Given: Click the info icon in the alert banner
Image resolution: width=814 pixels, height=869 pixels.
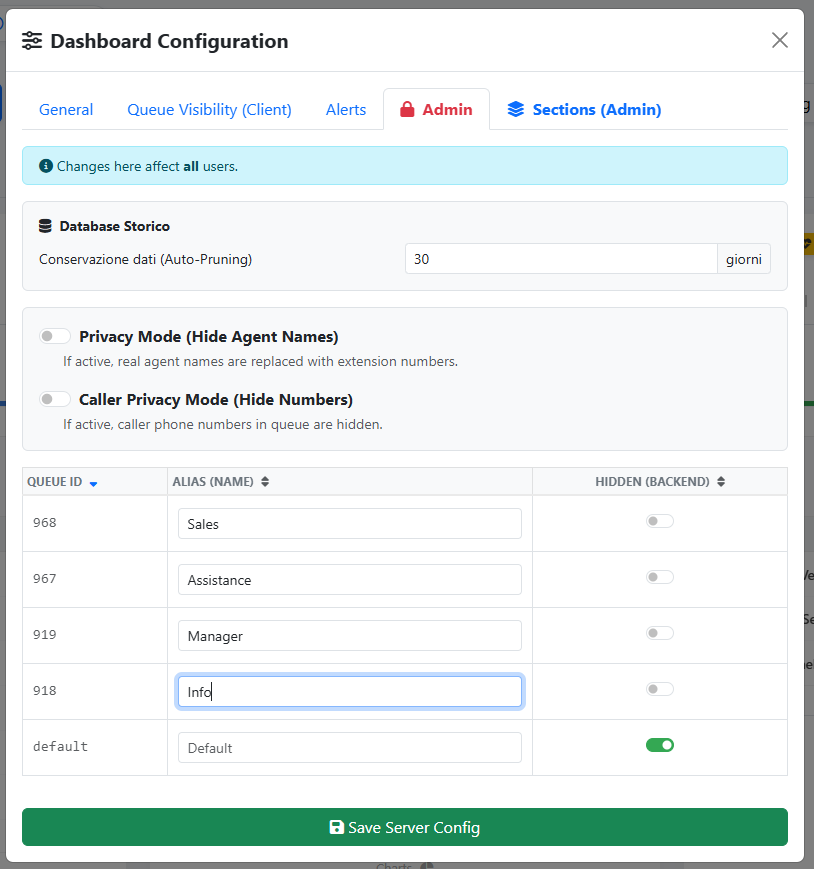Looking at the screenshot, I should point(45,166).
